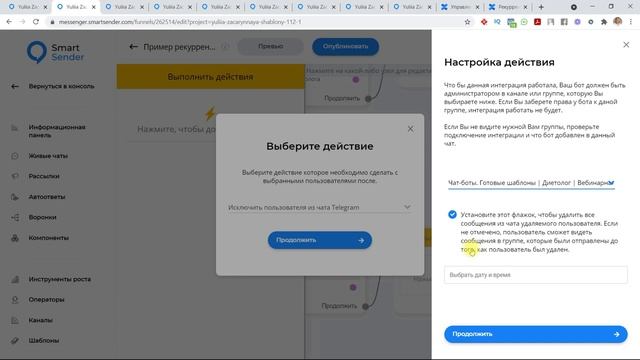Open Живые чаты in sidebar
Image resolution: width=640 pixels, height=360 pixels.
[x=48, y=156]
